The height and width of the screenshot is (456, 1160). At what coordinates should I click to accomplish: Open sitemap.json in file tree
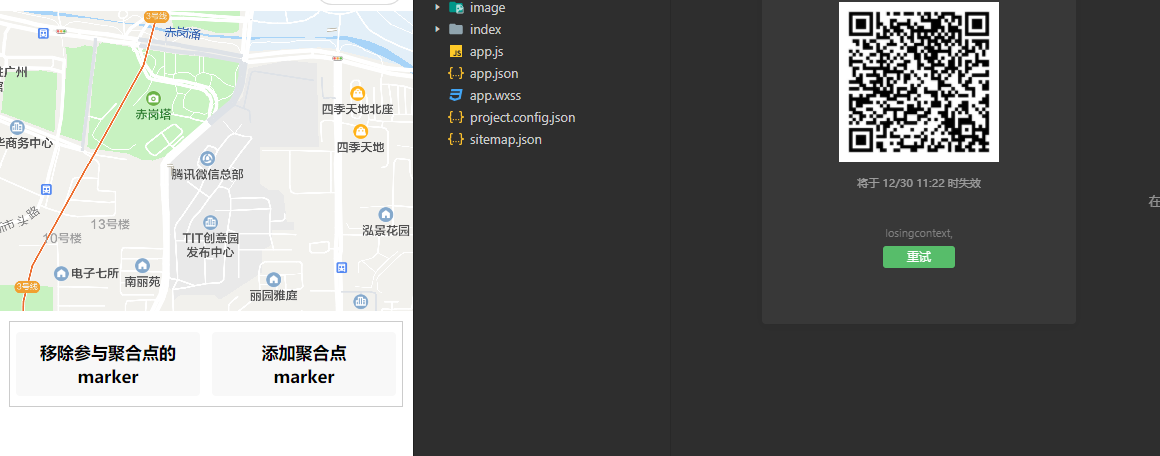(x=505, y=139)
